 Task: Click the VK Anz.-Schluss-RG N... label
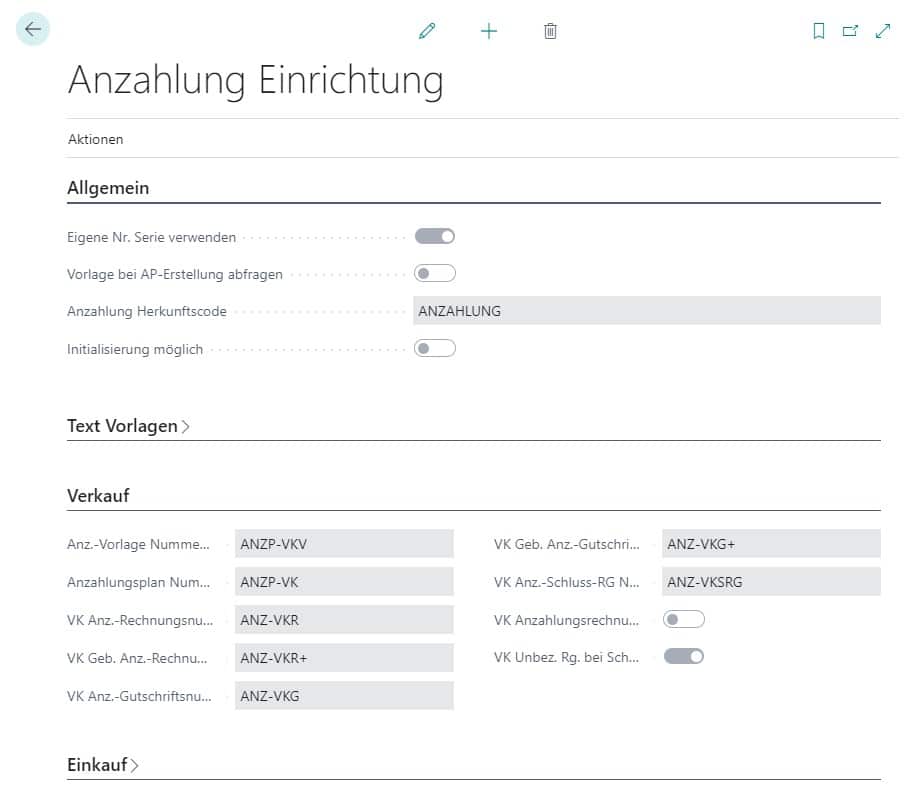pyautogui.click(x=567, y=582)
